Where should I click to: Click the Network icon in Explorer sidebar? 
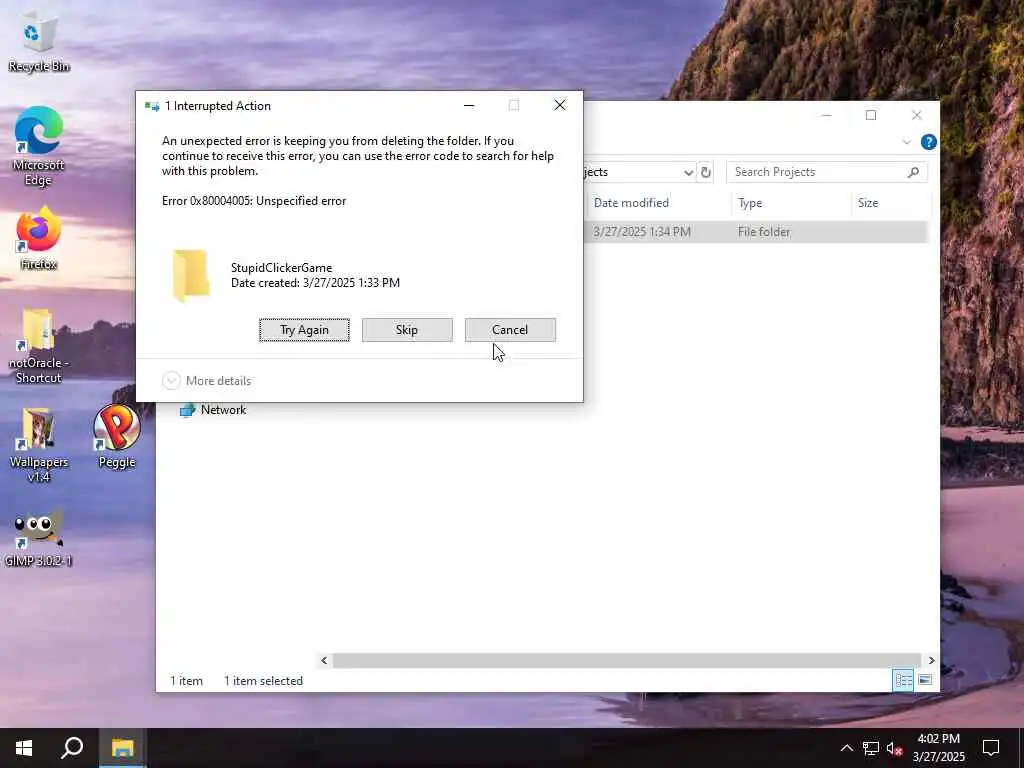(187, 410)
